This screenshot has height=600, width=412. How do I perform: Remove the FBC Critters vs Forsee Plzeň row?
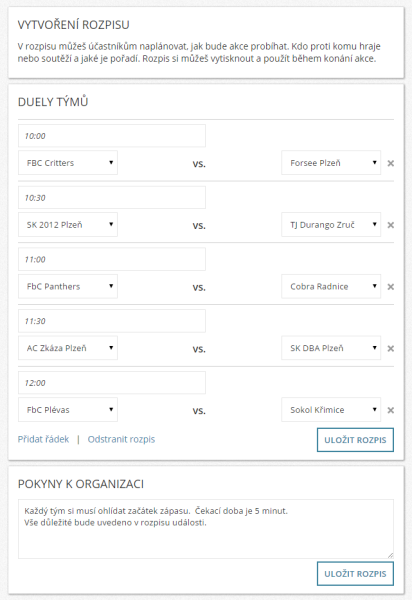click(391, 163)
